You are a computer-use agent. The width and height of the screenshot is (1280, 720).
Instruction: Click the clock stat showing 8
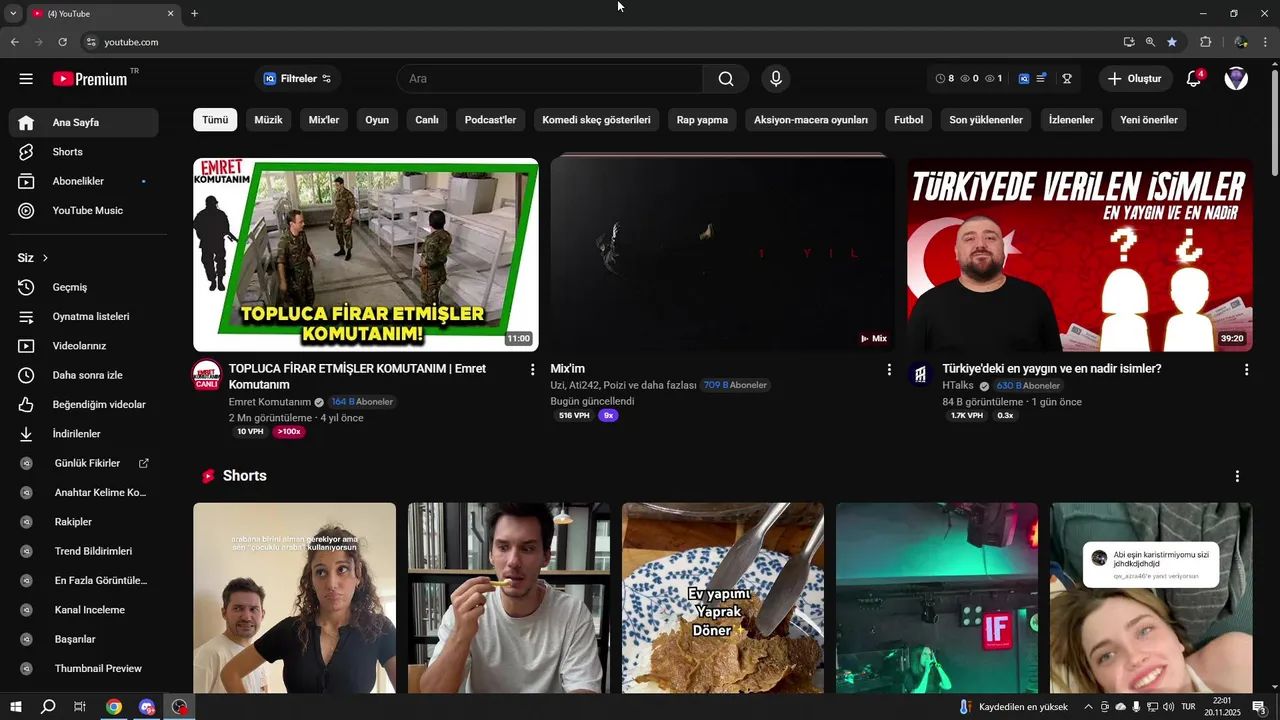[x=944, y=79]
